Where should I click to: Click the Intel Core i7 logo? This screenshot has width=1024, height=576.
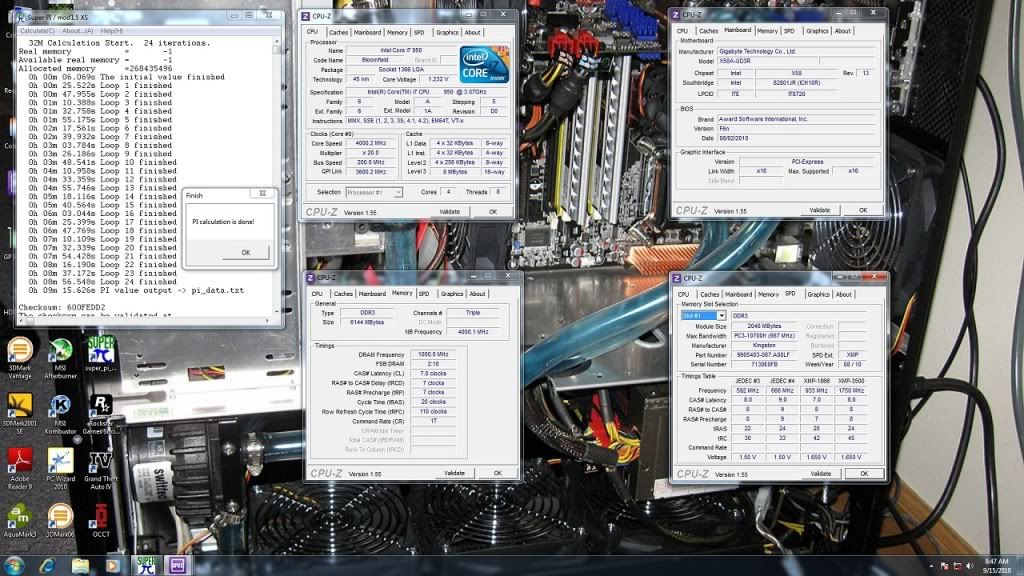click(484, 65)
